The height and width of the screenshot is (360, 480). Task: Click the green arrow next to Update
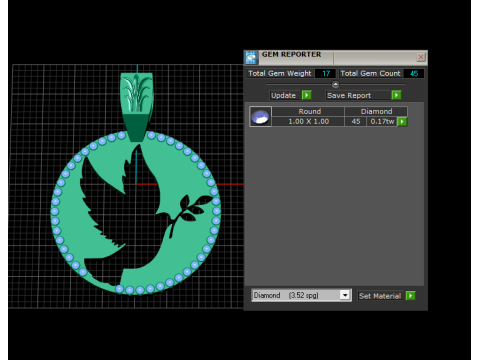(x=306, y=95)
